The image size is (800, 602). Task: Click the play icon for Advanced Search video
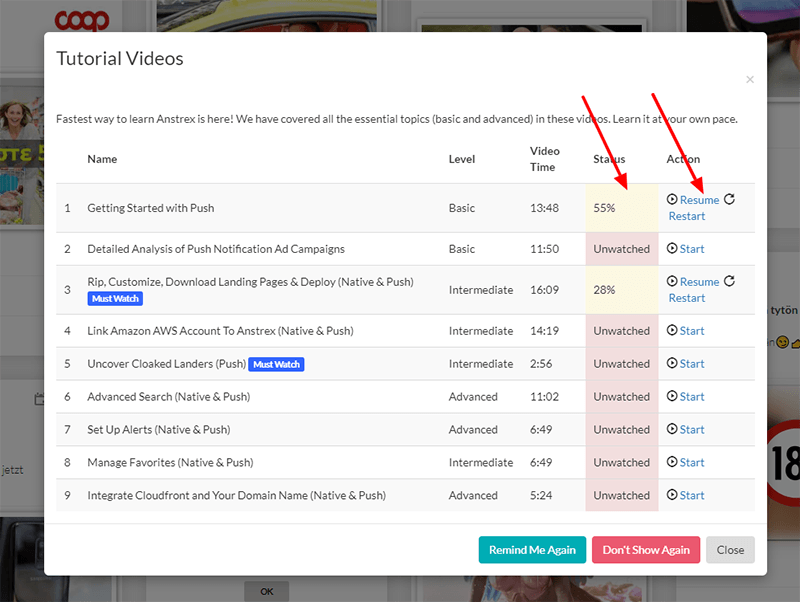672,396
